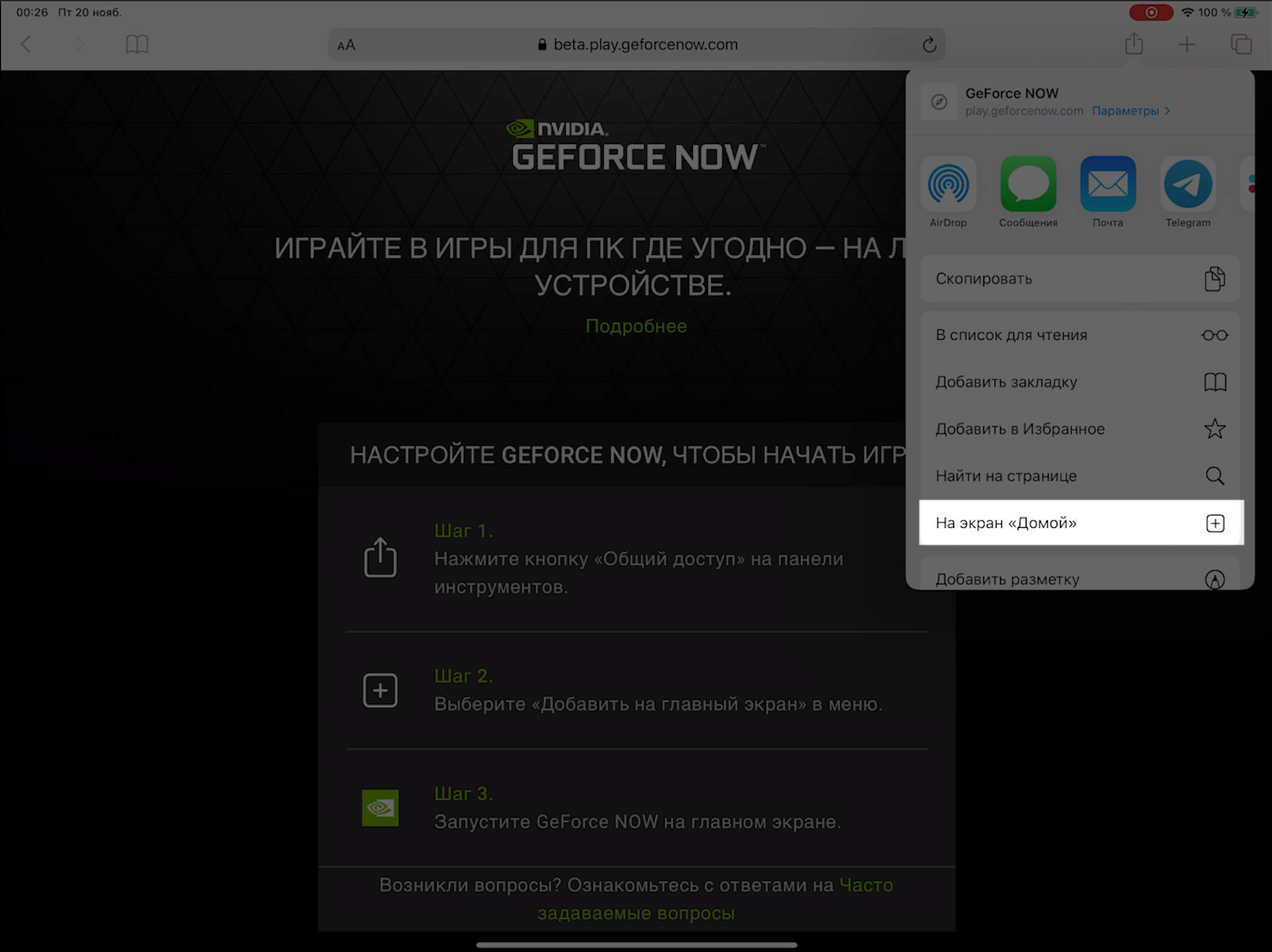Select Скопировать in share menu
The height and width of the screenshot is (952, 1272).
tap(1080, 279)
